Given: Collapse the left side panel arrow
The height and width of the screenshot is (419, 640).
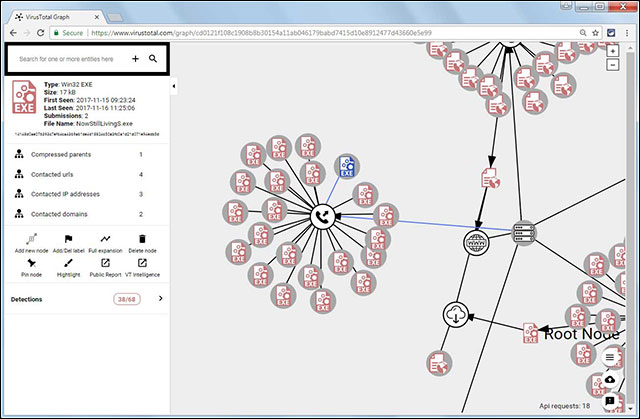Looking at the screenshot, I should (x=174, y=86).
